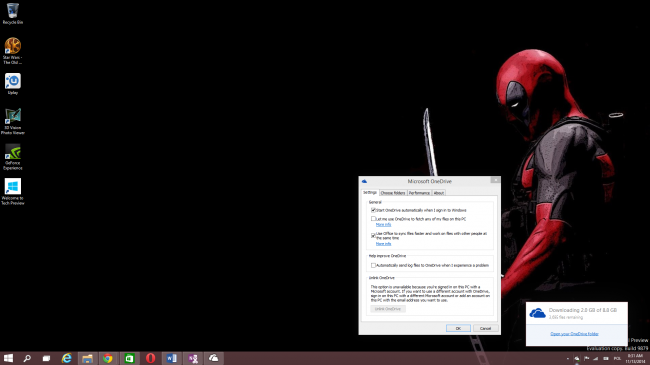Switch to the Choose folders tab

[x=393, y=193]
